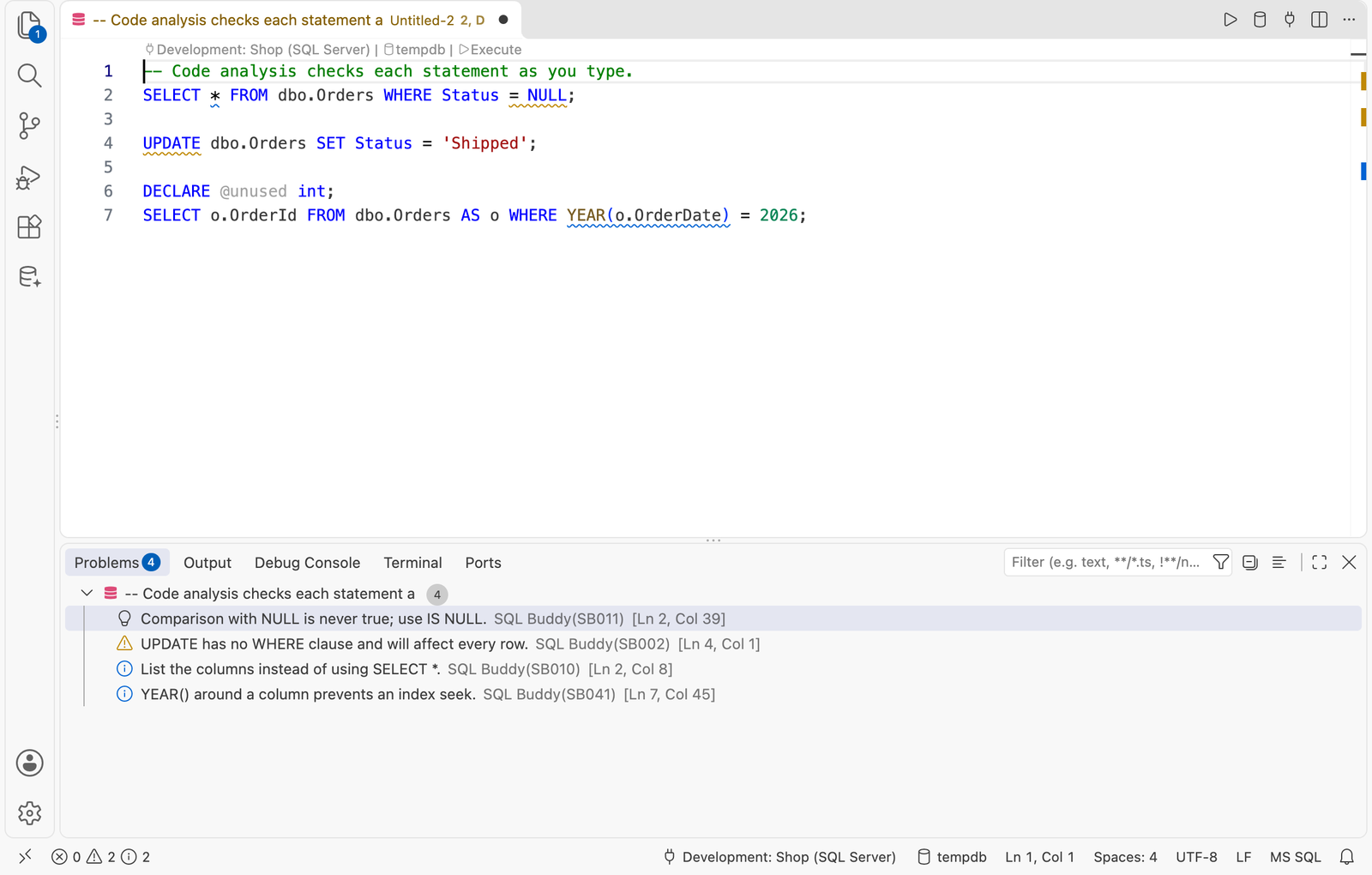
Task: Change end of line via LF
Action: click(x=1243, y=856)
